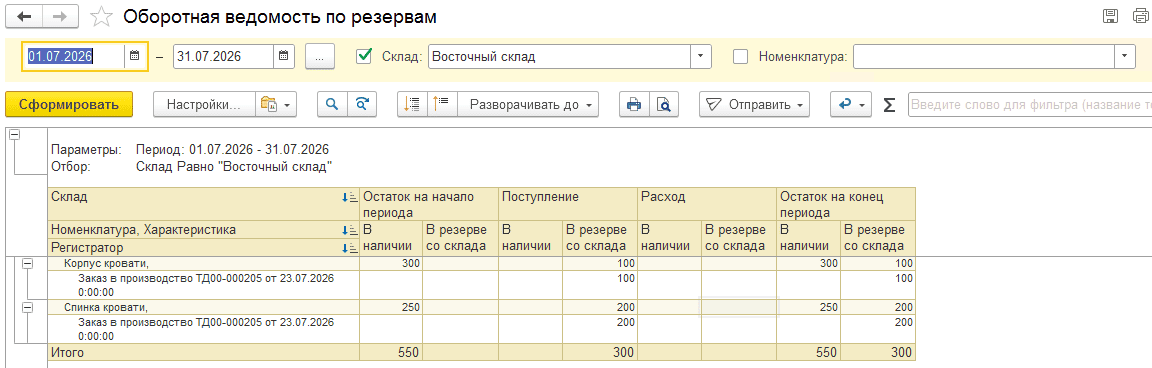Viewport: 1152px width, 368px height.
Task: Sort by Регистратор header icon
Action: pos(349,248)
